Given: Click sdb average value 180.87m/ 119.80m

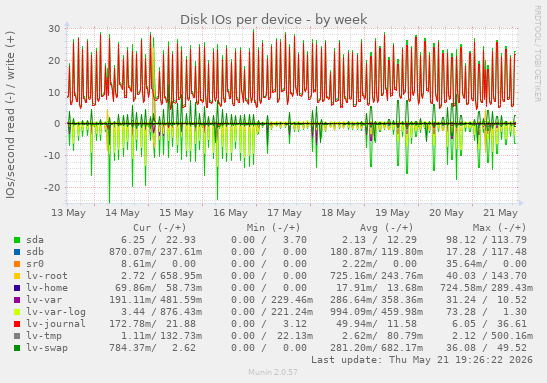Looking at the screenshot, I should 377,252.
